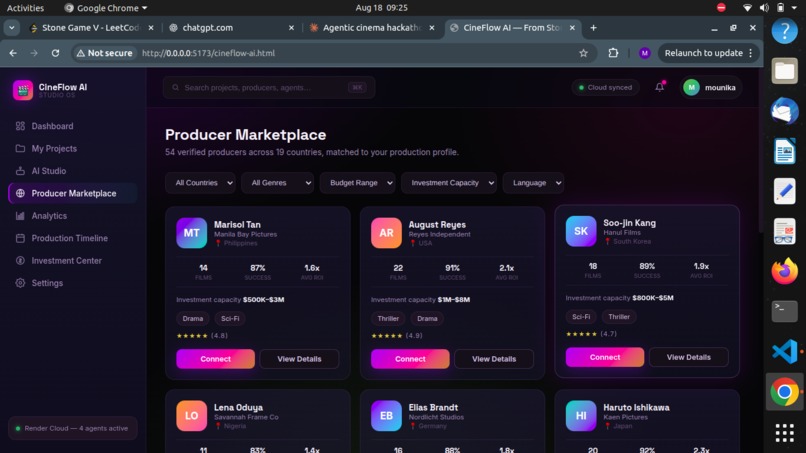Viewport: 806px width, 453px height.
Task: Open Dashboard from the sidebar
Action: (72, 126)
